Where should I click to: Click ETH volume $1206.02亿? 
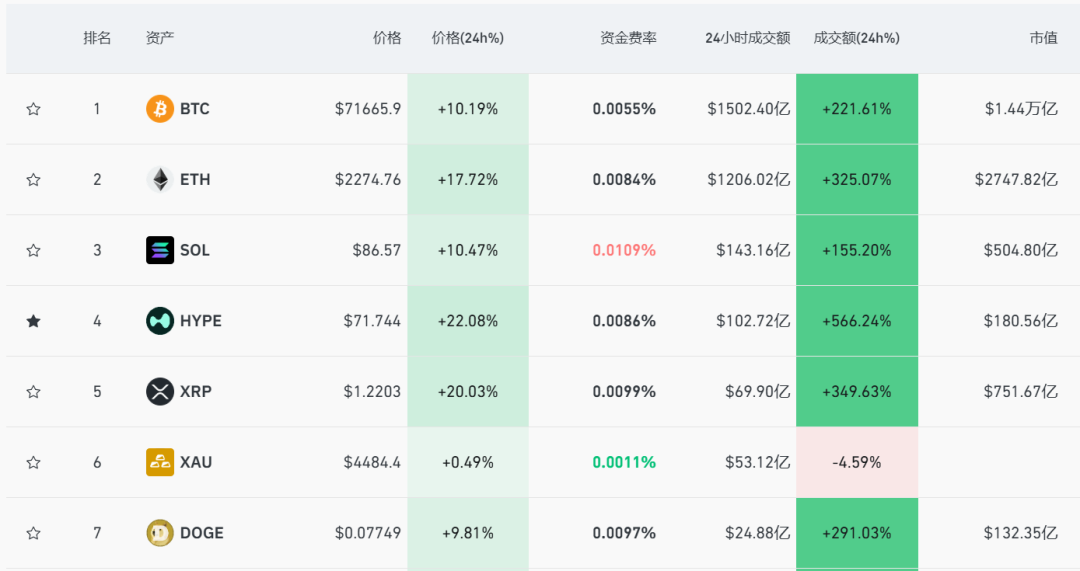click(x=749, y=180)
